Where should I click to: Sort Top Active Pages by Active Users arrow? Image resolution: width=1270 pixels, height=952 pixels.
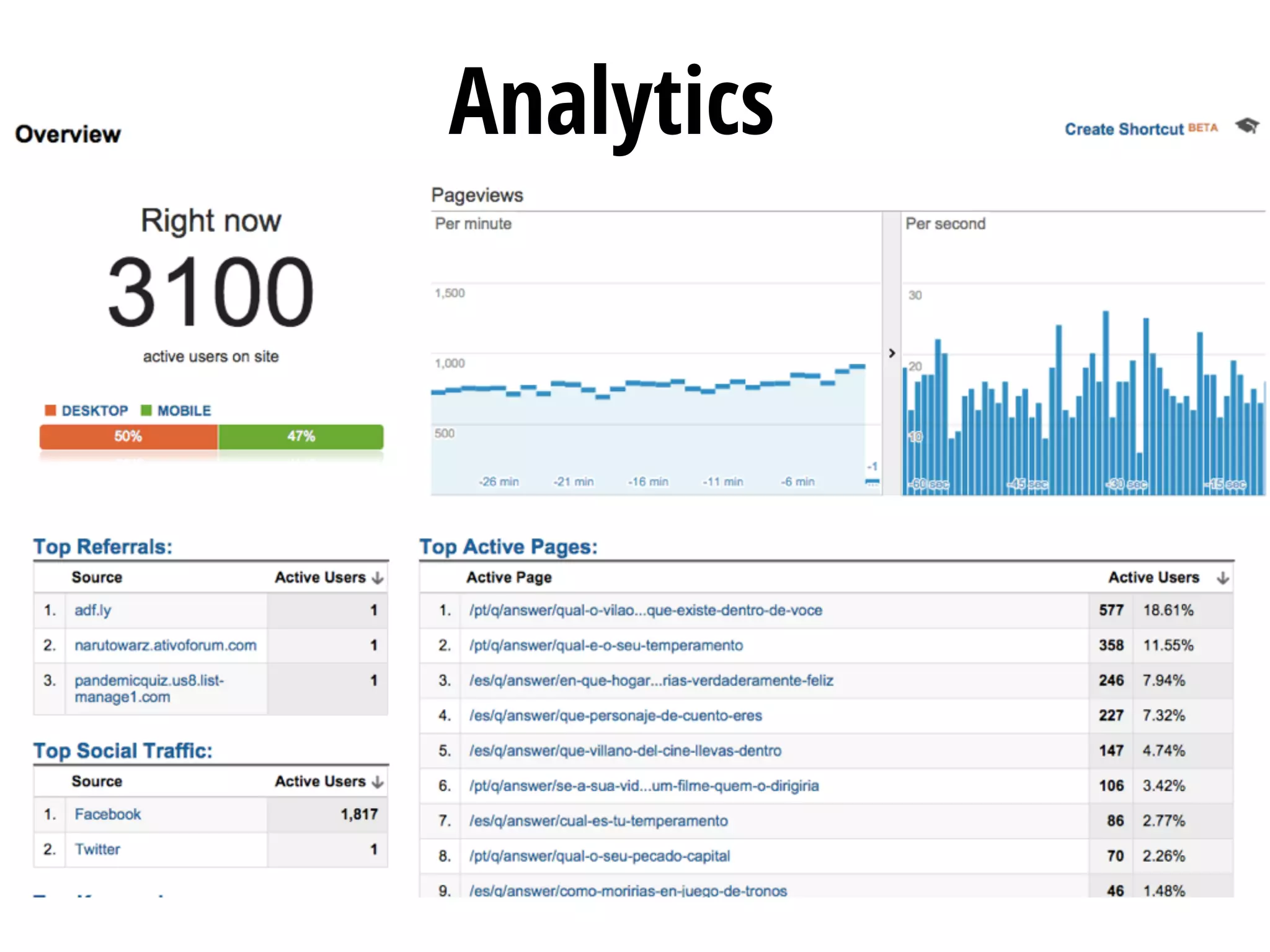coord(1222,578)
